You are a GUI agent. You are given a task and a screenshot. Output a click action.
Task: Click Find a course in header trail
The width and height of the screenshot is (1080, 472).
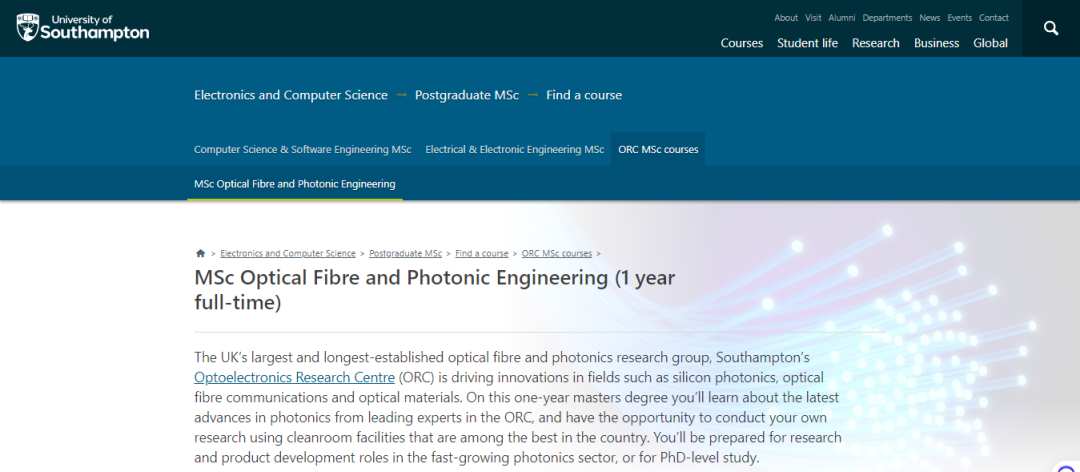[x=583, y=95]
